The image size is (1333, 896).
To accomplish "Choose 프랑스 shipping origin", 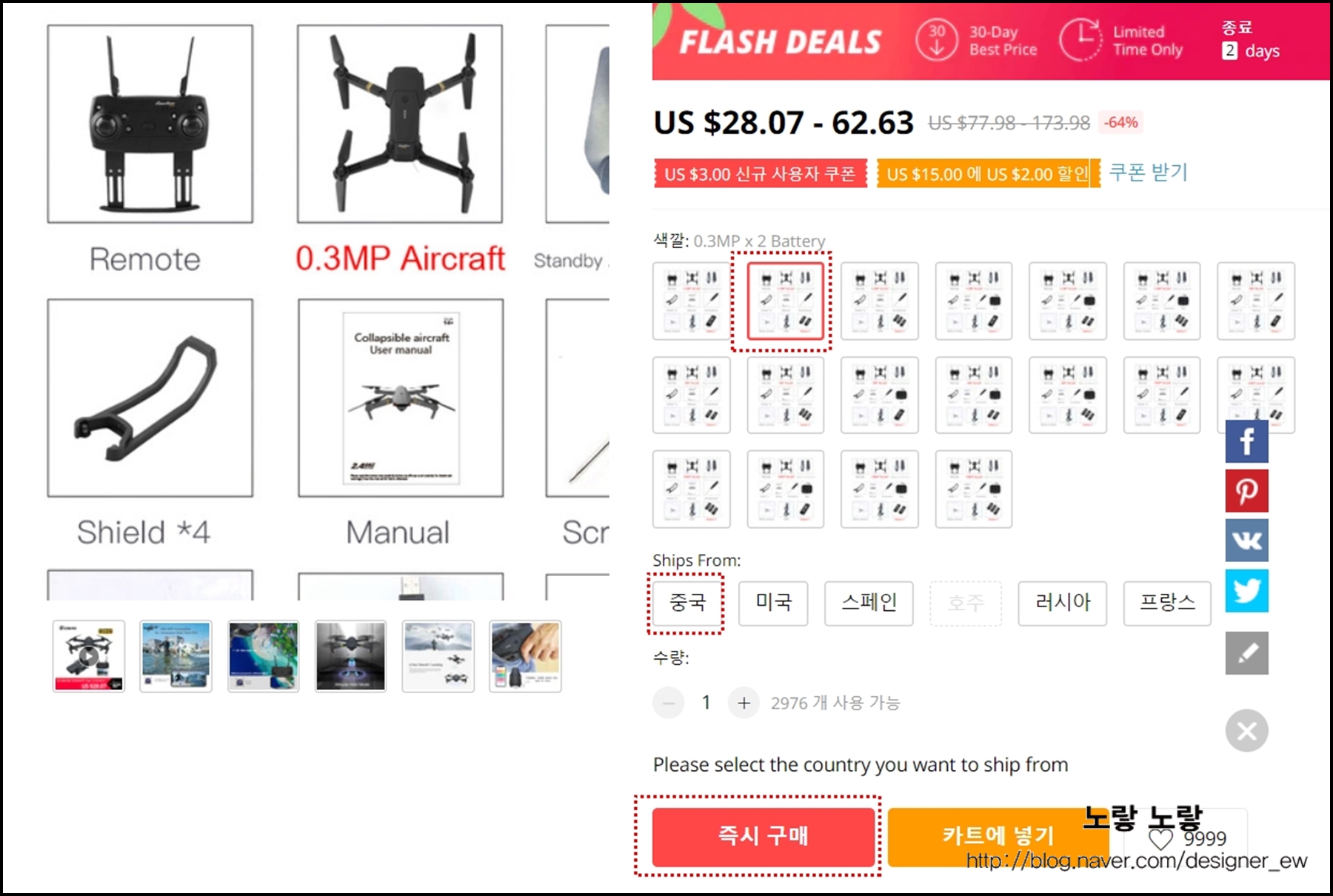I will (1167, 603).
